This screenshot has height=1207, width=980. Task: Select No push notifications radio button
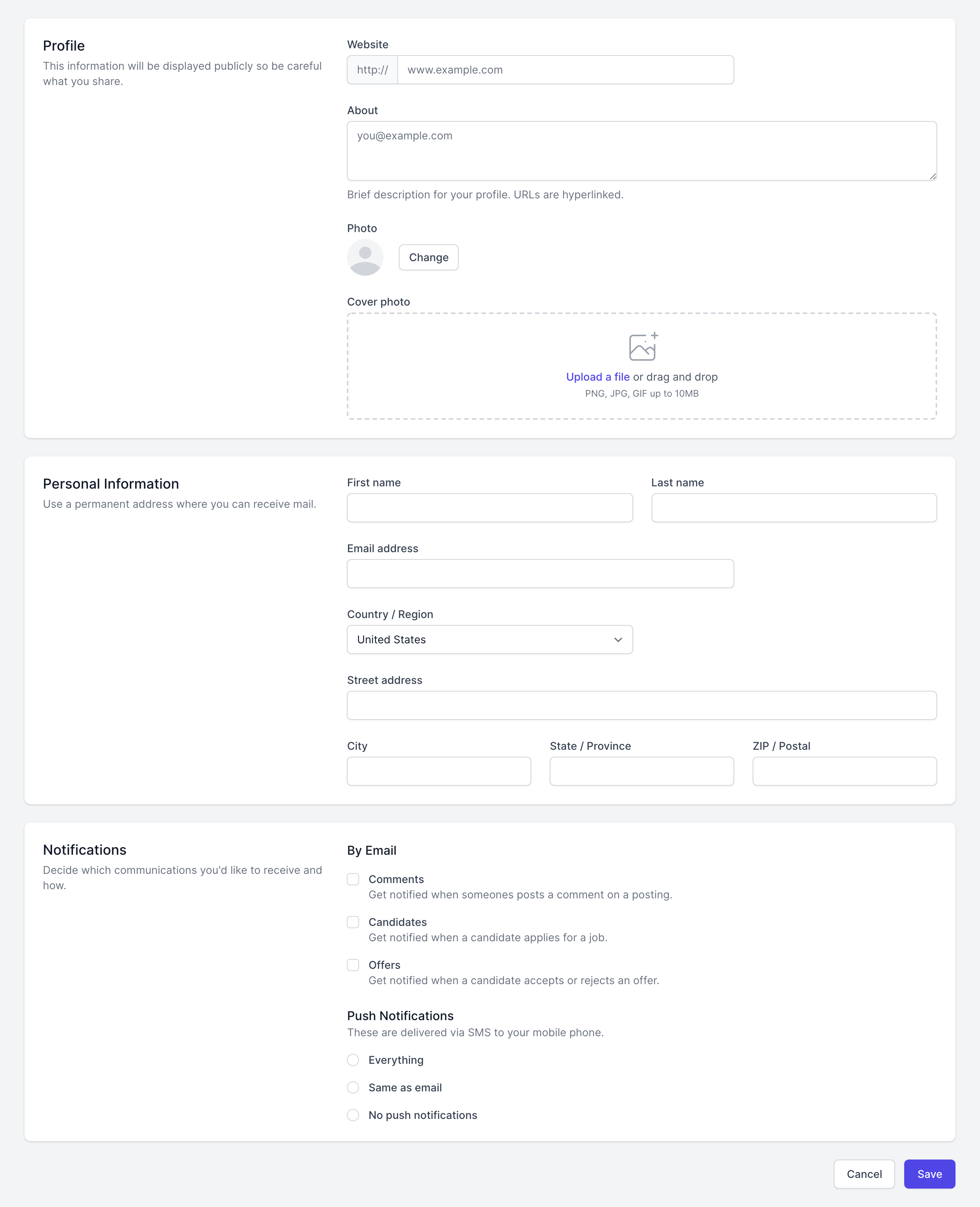pyautogui.click(x=353, y=1115)
